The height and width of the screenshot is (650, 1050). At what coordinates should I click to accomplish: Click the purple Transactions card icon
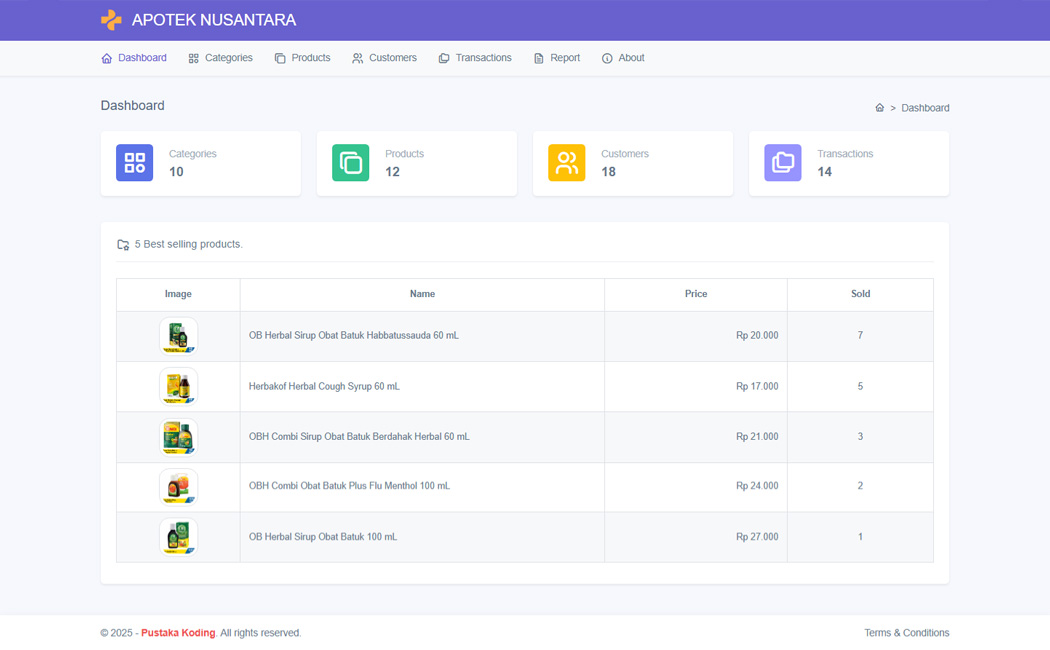(x=782, y=162)
